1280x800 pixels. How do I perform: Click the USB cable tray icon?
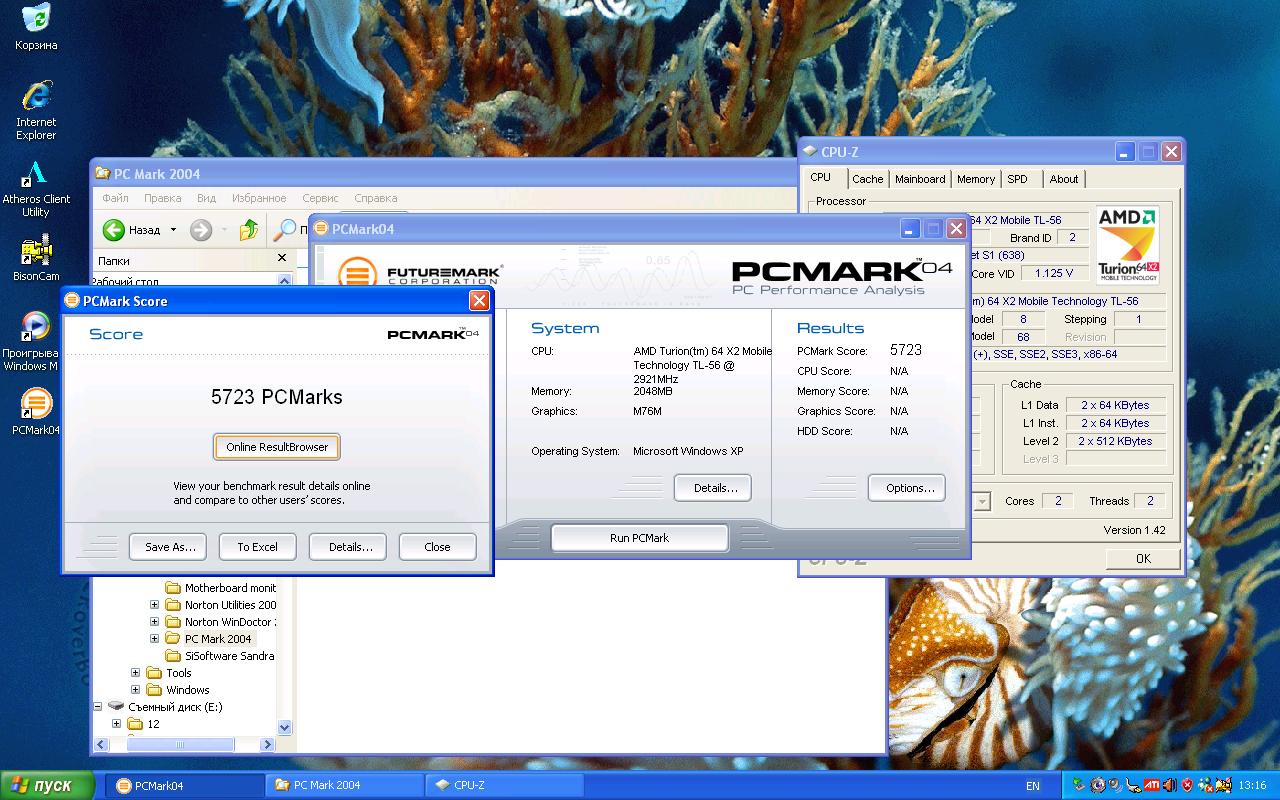pos(1134,785)
